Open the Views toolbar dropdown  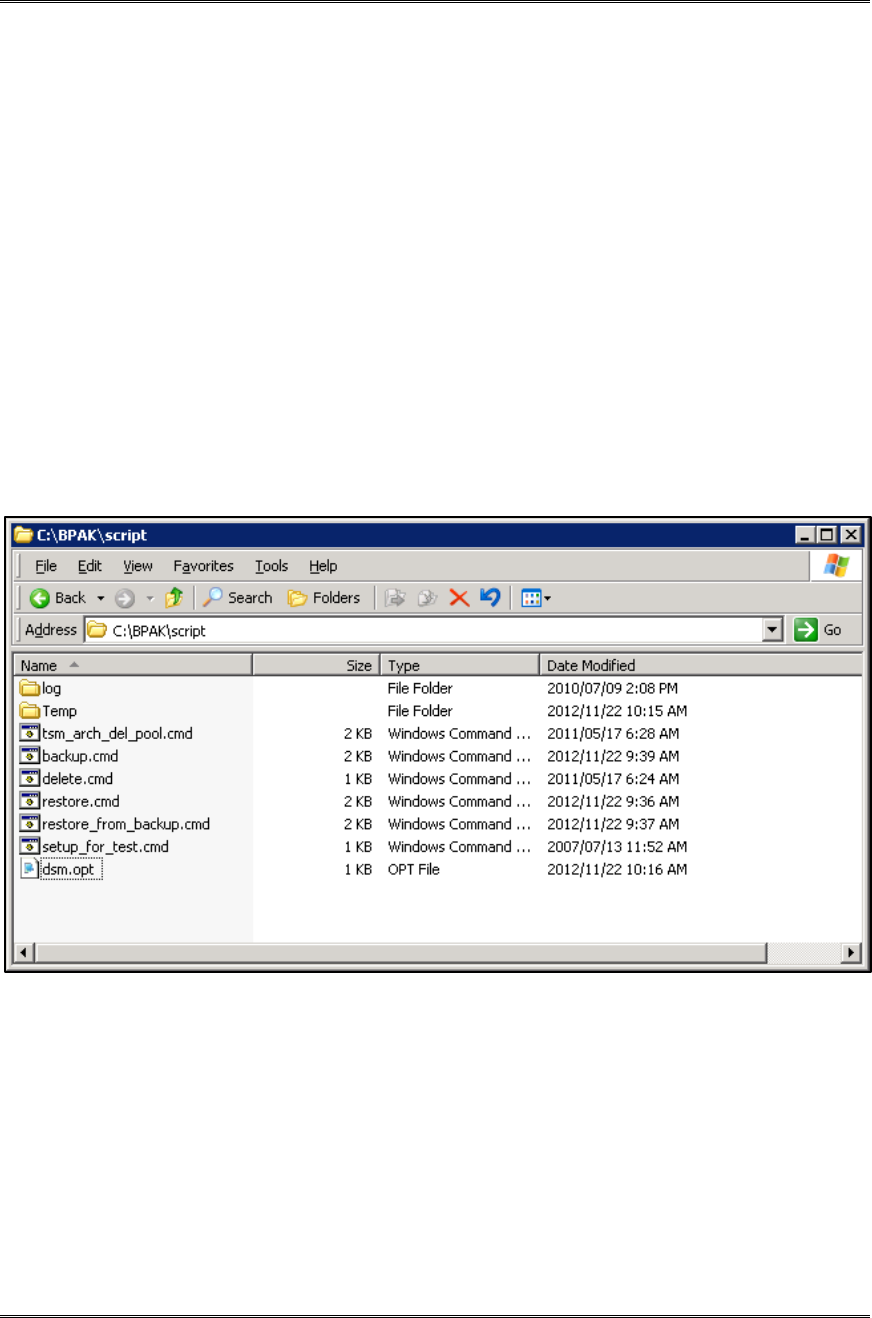536,598
